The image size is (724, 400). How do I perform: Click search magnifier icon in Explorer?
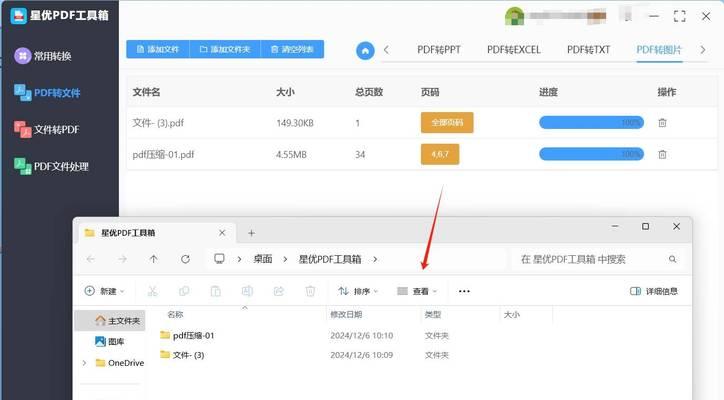(672, 260)
